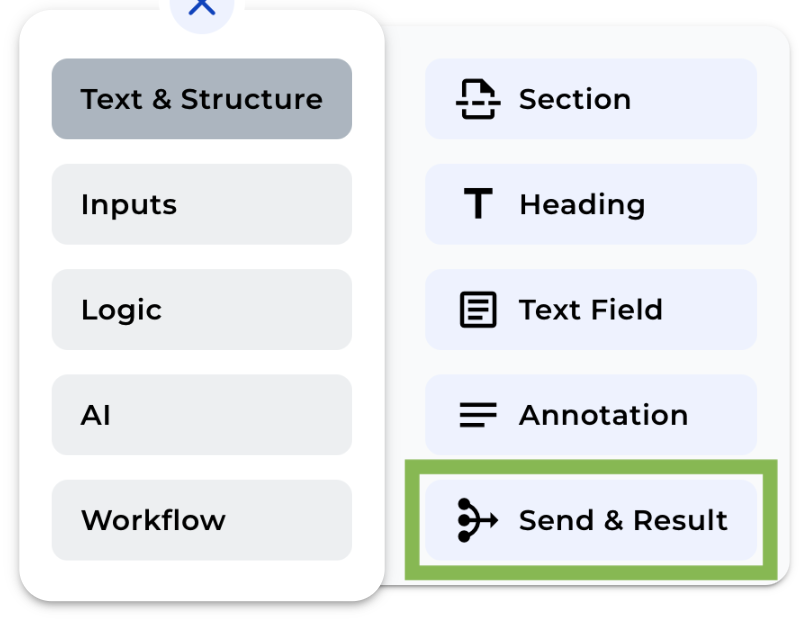The height and width of the screenshot is (626, 812).
Task: Select the AI category
Action: [202, 415]
